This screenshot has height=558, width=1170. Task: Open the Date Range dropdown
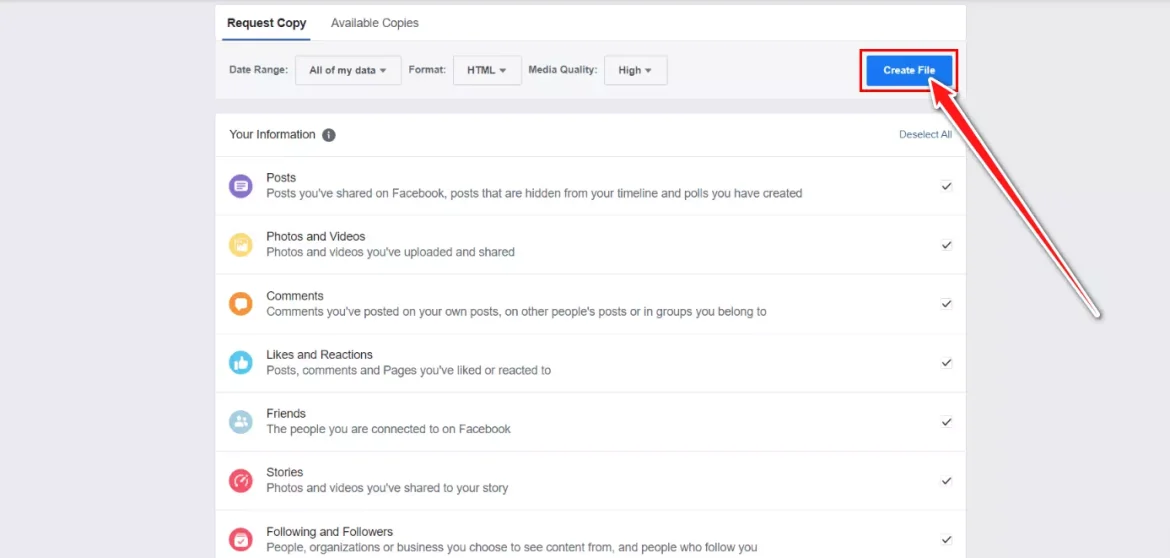click(x=348, y=70)
